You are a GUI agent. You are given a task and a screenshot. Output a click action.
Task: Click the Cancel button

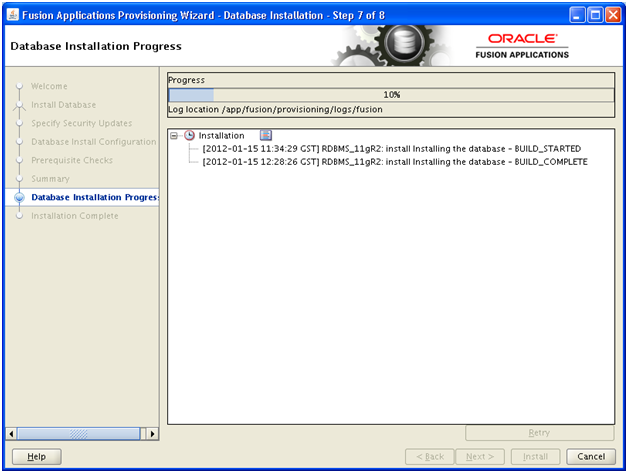pyautogui.click(x=591, y=457)
